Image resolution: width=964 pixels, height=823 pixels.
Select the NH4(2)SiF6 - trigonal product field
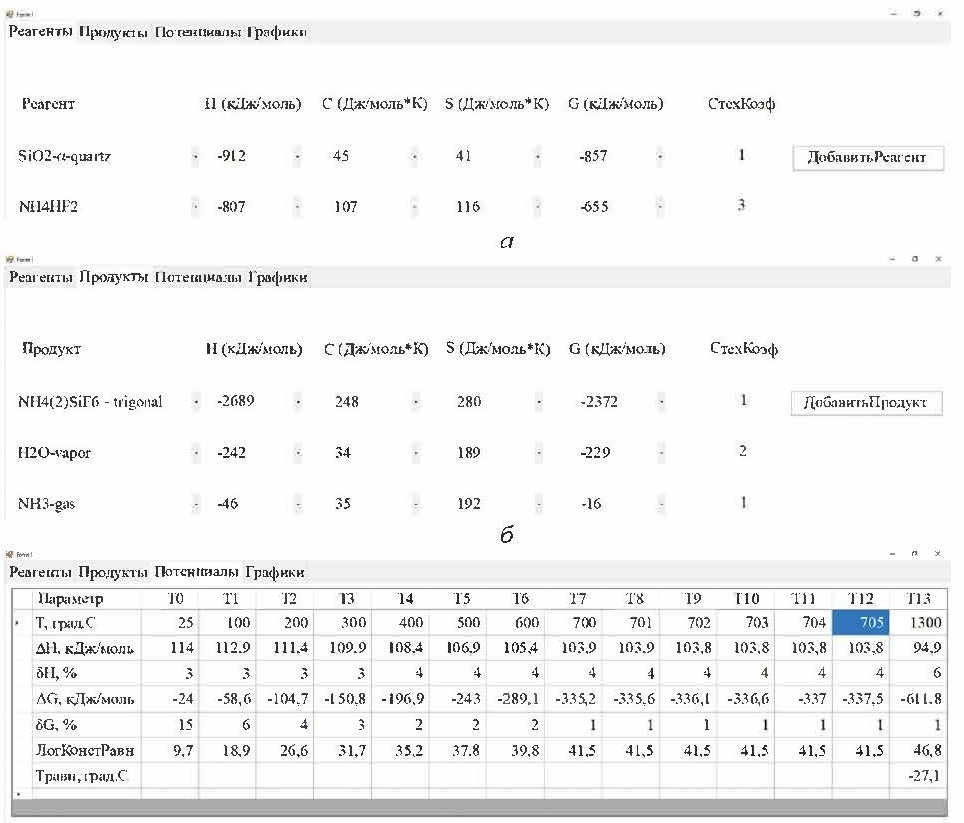(x=90, y=402)
